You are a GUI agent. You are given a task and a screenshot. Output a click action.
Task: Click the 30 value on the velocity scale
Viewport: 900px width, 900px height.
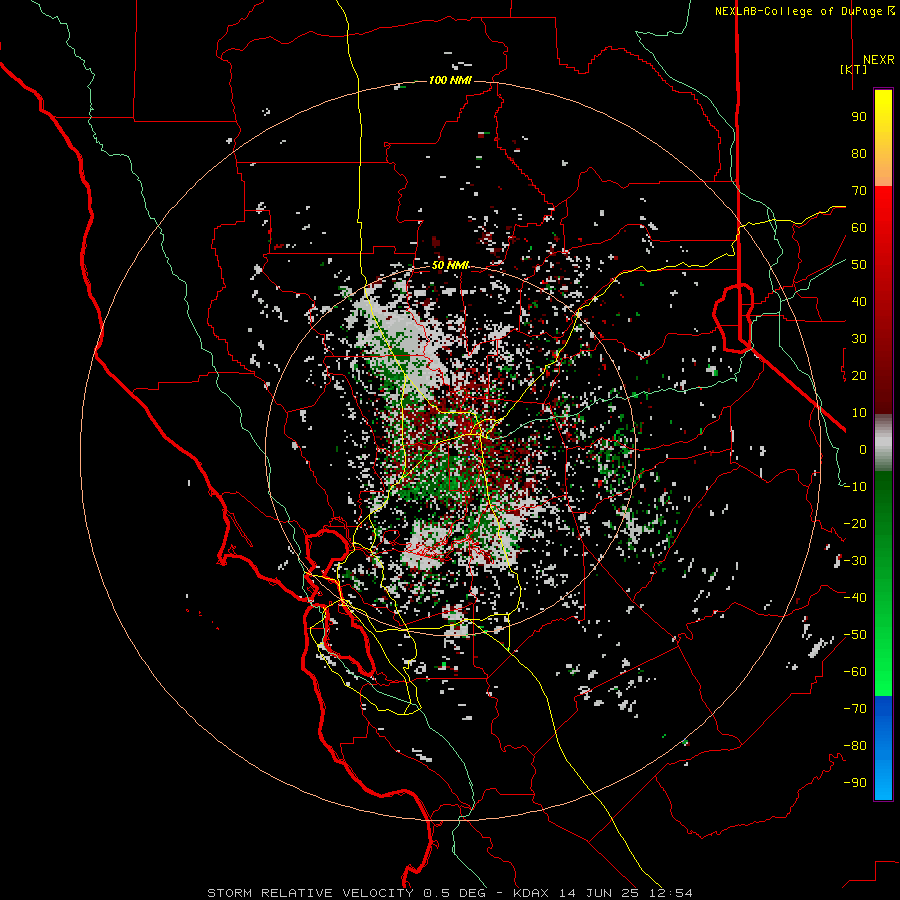point(859,339)
